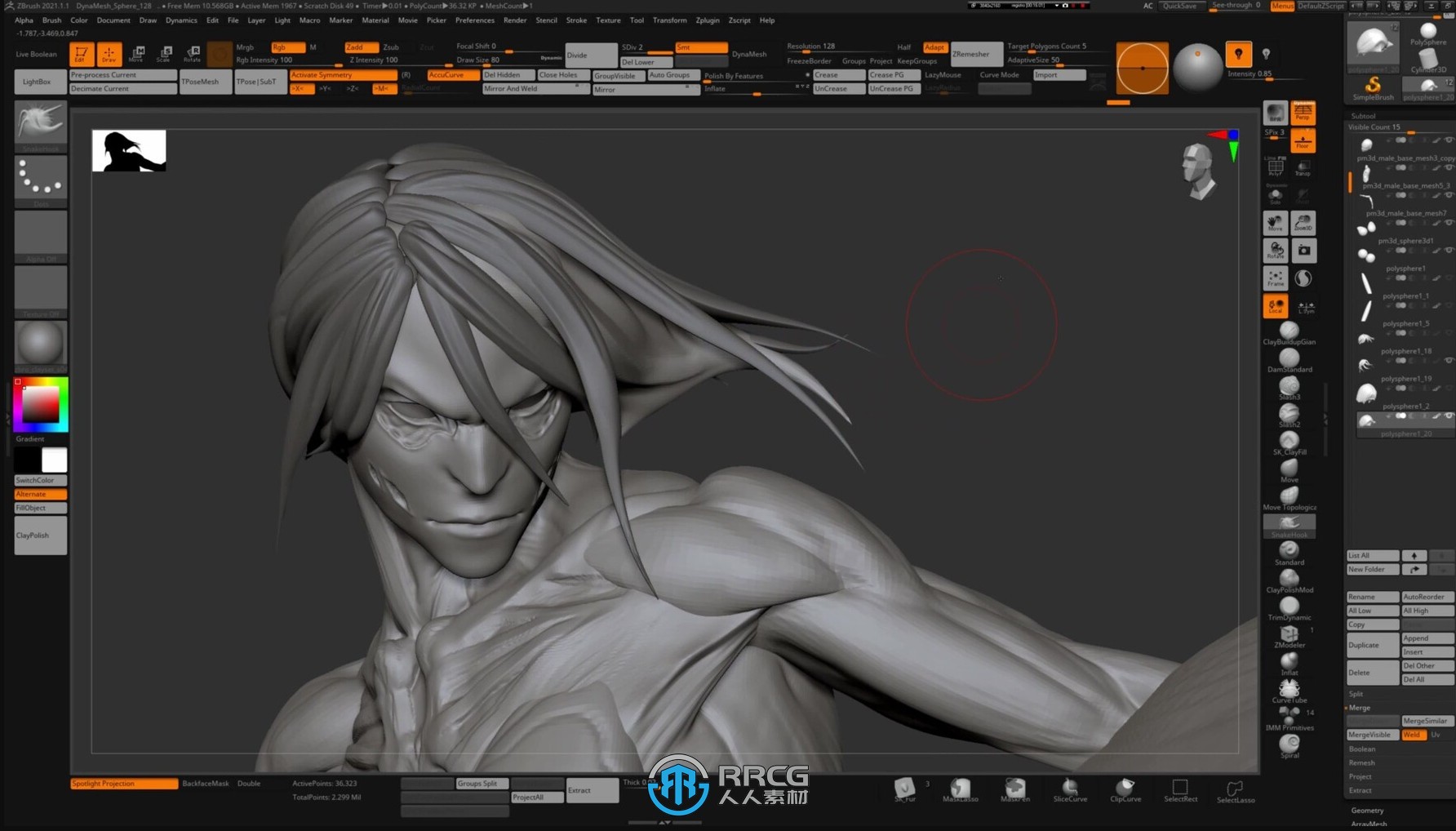This screenshot has height=831, width=1456.
Task: Collapse the Merge section
Action: click(1360, 708)
